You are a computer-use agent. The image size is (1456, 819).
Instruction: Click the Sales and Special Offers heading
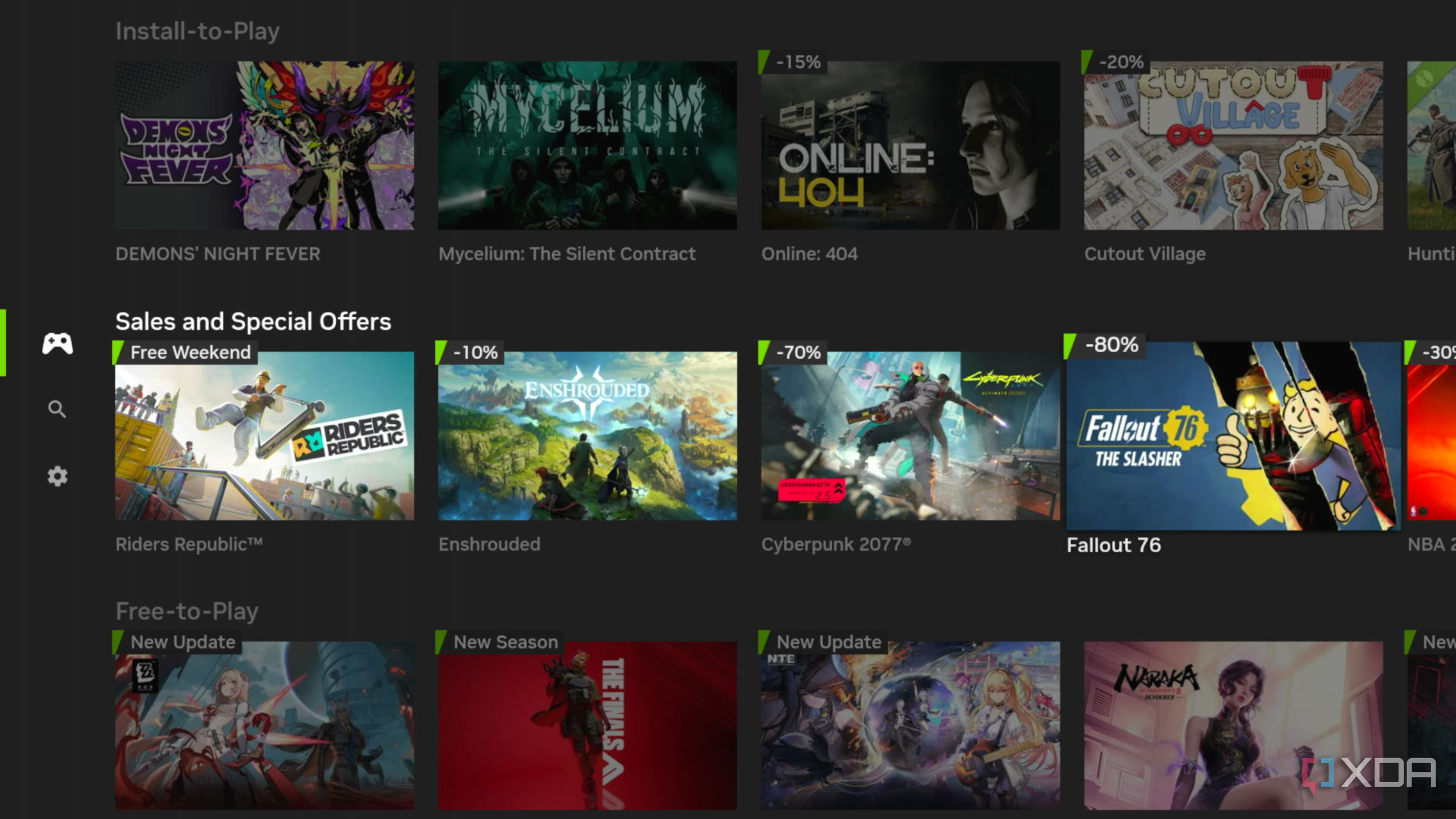coord(253,321)
